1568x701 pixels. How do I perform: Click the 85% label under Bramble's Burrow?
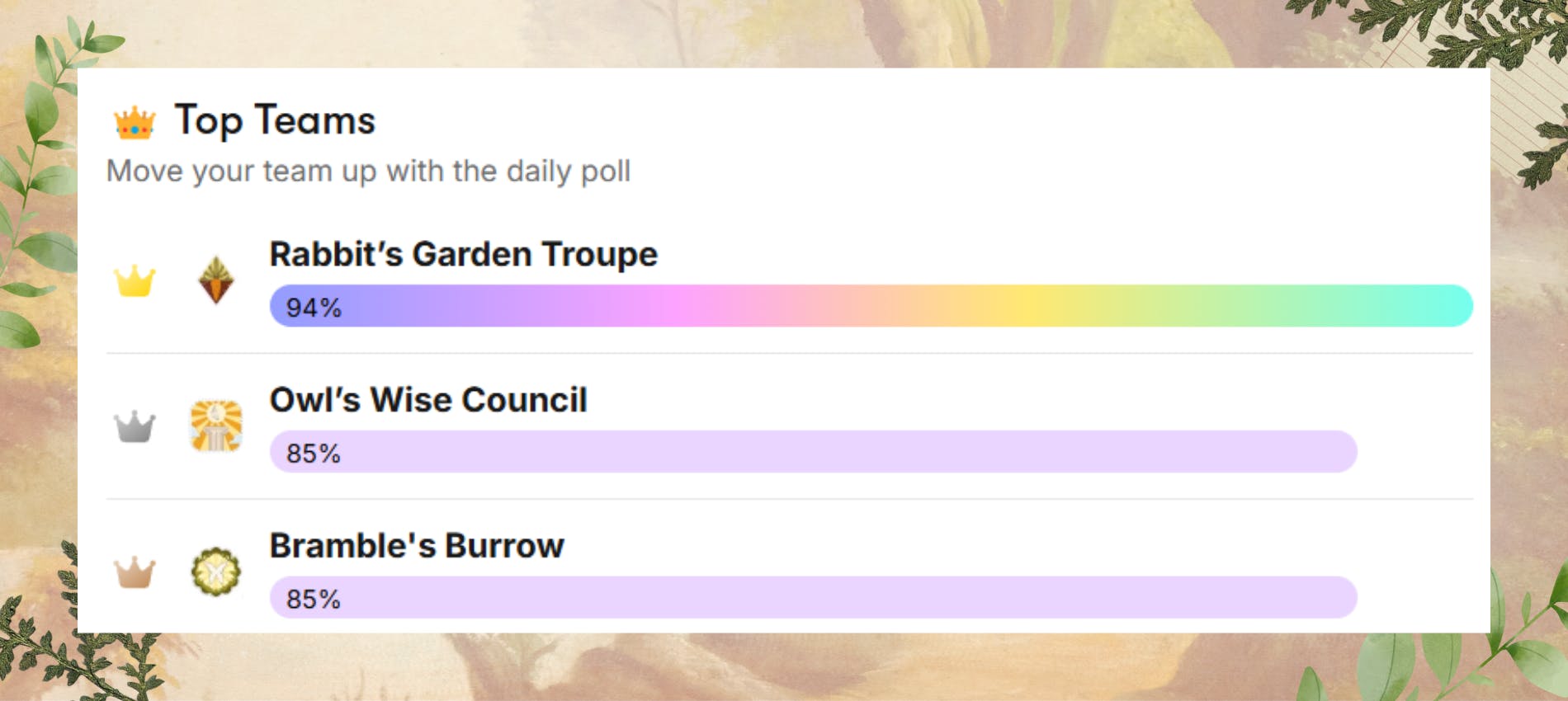point(314,600)
